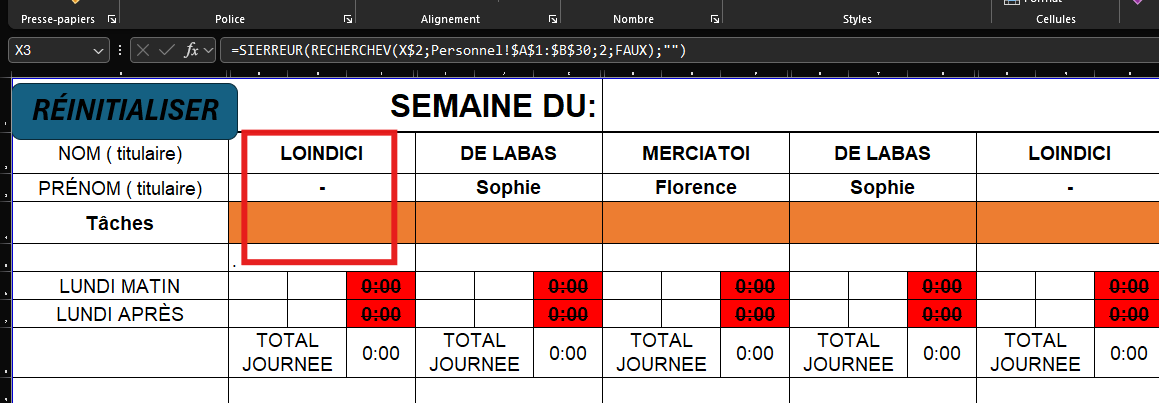1159x403 pixels.
Task: Select the empty cell right of SEMAINE DU
Action: click(880, 106)
